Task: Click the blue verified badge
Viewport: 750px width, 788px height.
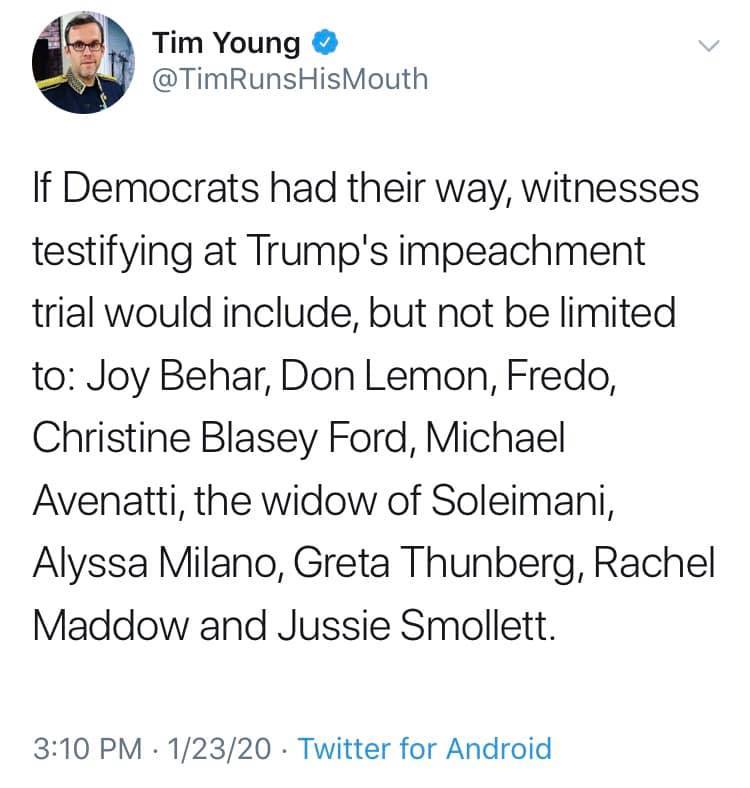Action: pyautogui.click(x=325, y=42)
